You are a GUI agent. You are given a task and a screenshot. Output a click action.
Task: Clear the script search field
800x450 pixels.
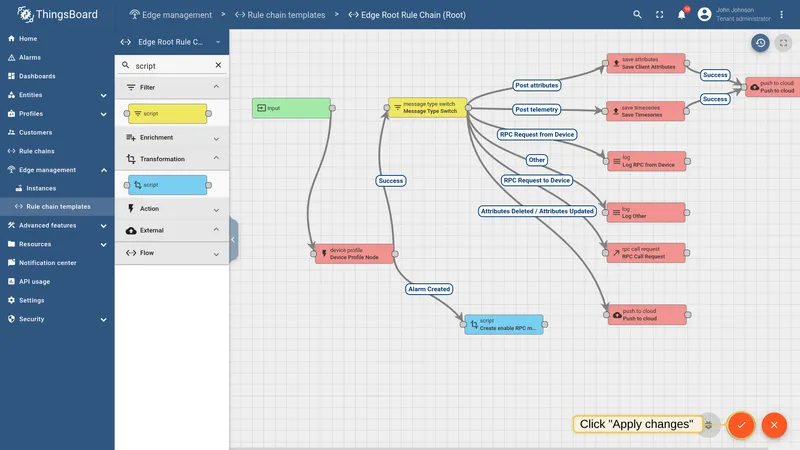218,65
